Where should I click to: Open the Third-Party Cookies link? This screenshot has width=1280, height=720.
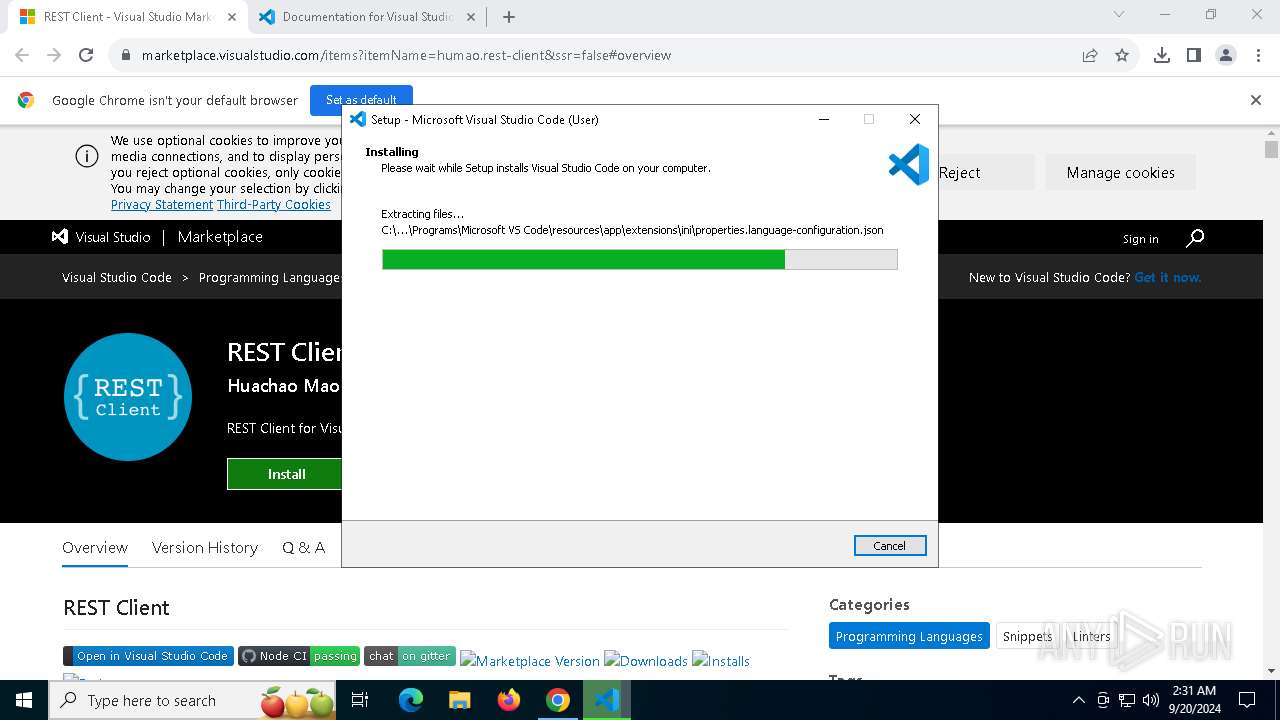pos(274,205)
